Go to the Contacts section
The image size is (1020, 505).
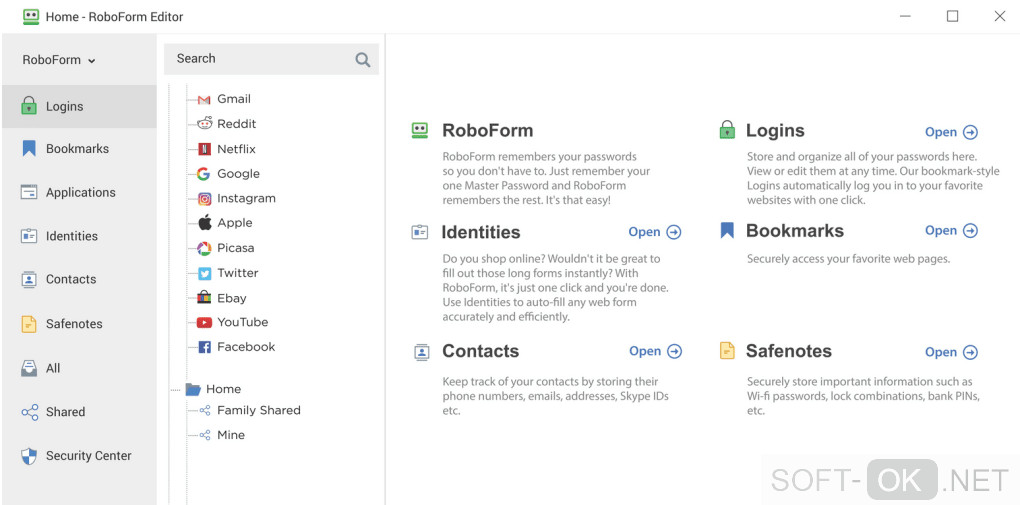(70, 280)
